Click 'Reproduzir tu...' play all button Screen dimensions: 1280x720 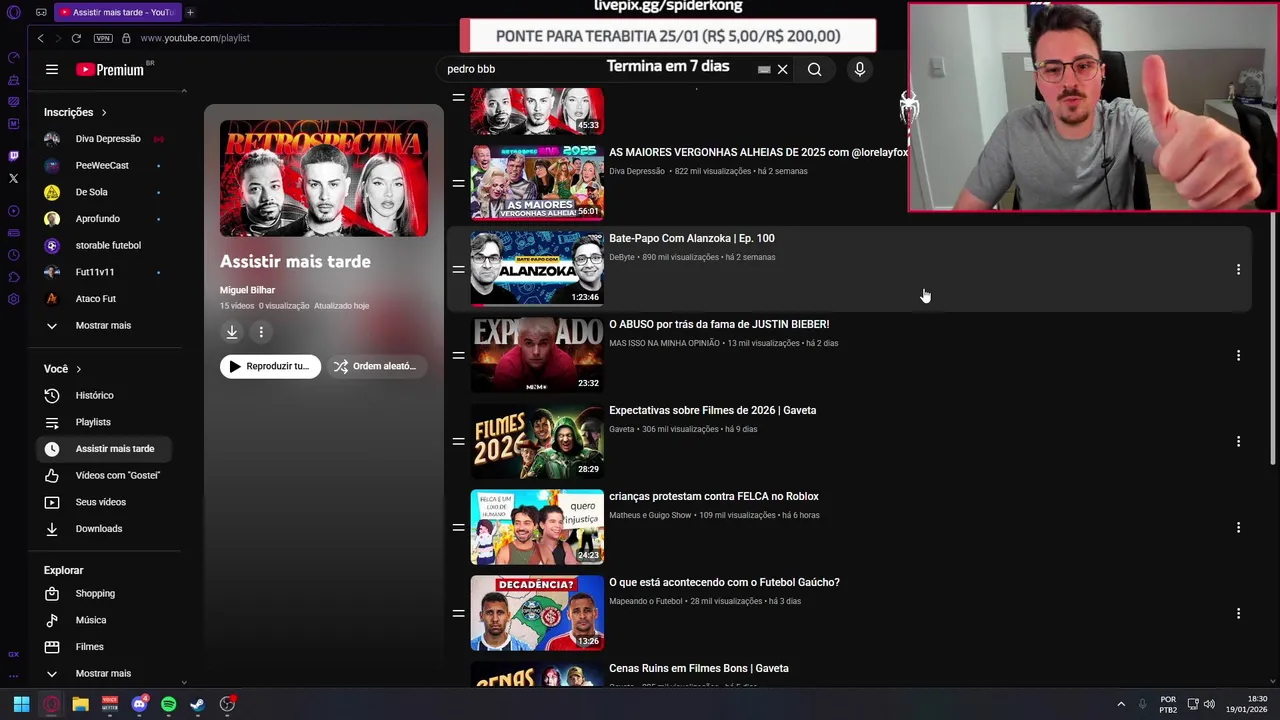point(270,366)
